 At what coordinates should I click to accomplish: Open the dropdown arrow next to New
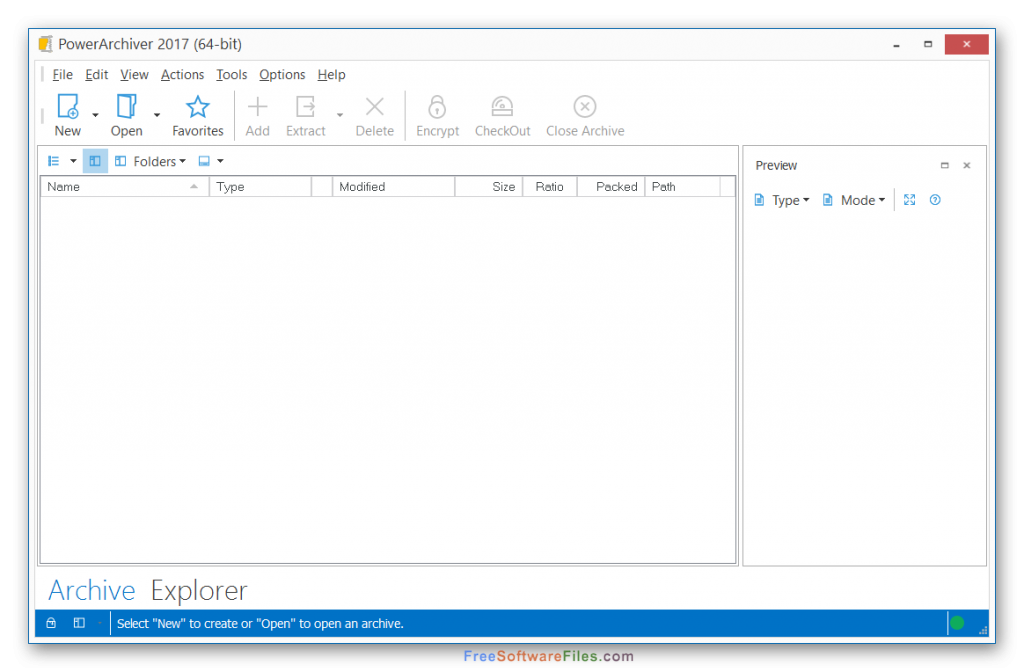(x=95, y=115)
